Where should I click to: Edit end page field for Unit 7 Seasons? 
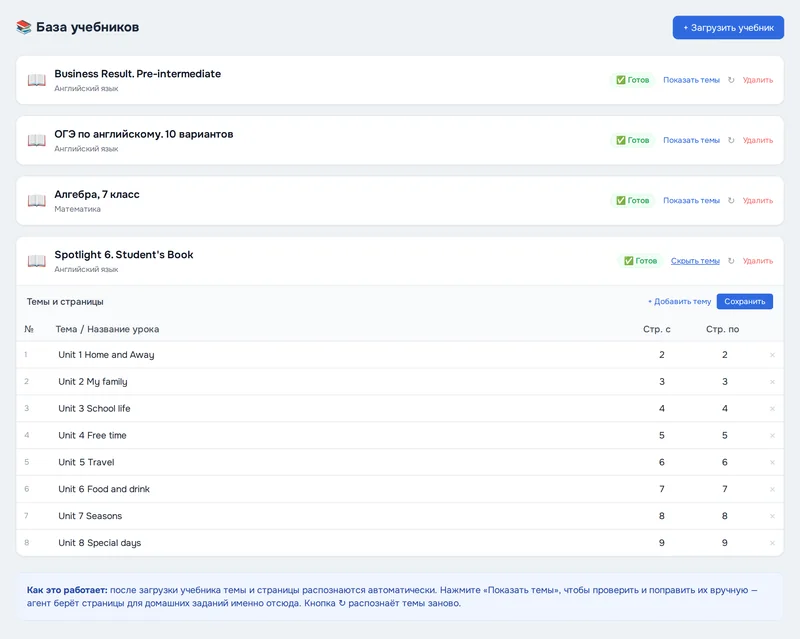[x=724, y=516]
